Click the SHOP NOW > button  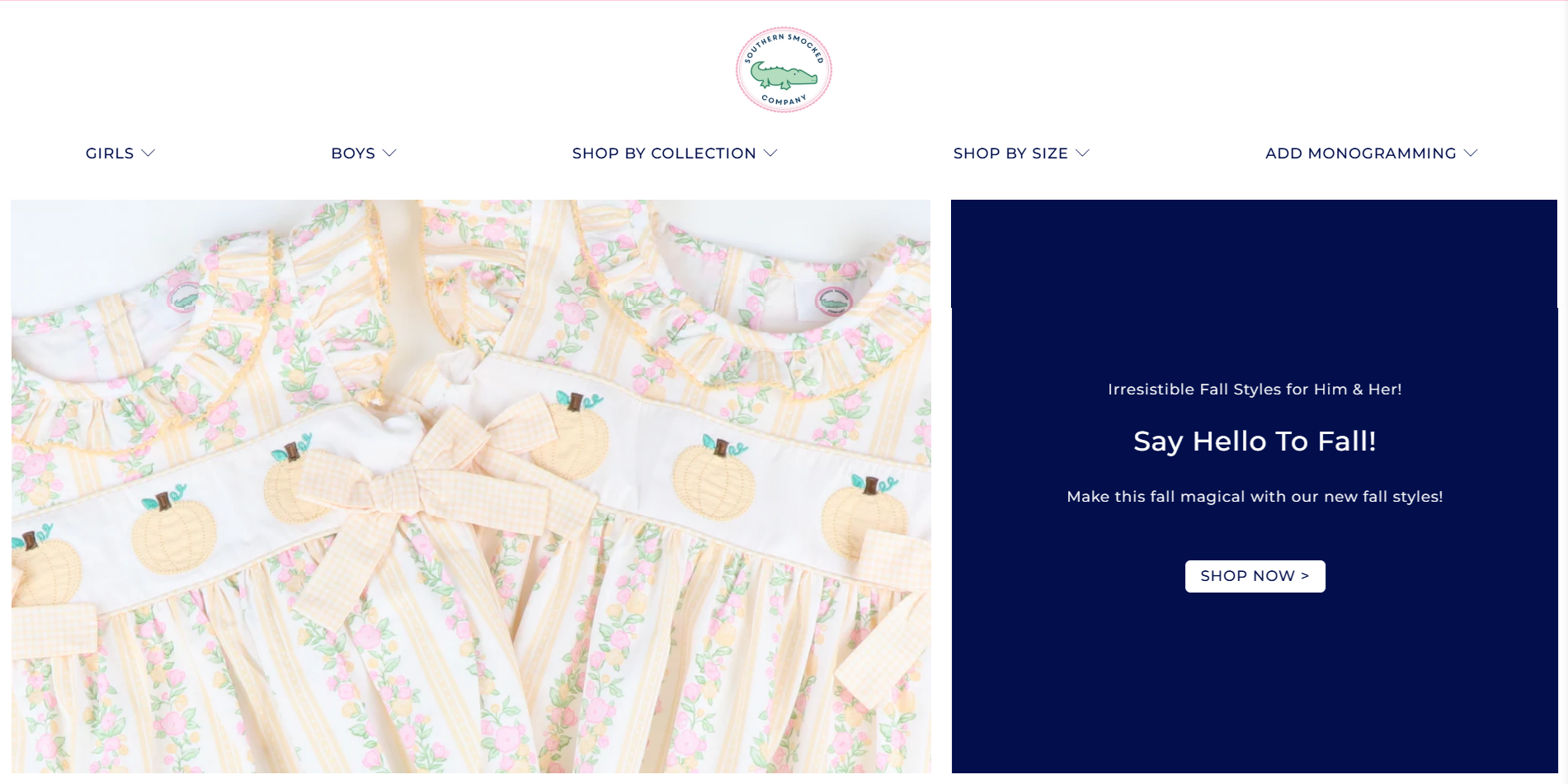[x=1255, y=576]
